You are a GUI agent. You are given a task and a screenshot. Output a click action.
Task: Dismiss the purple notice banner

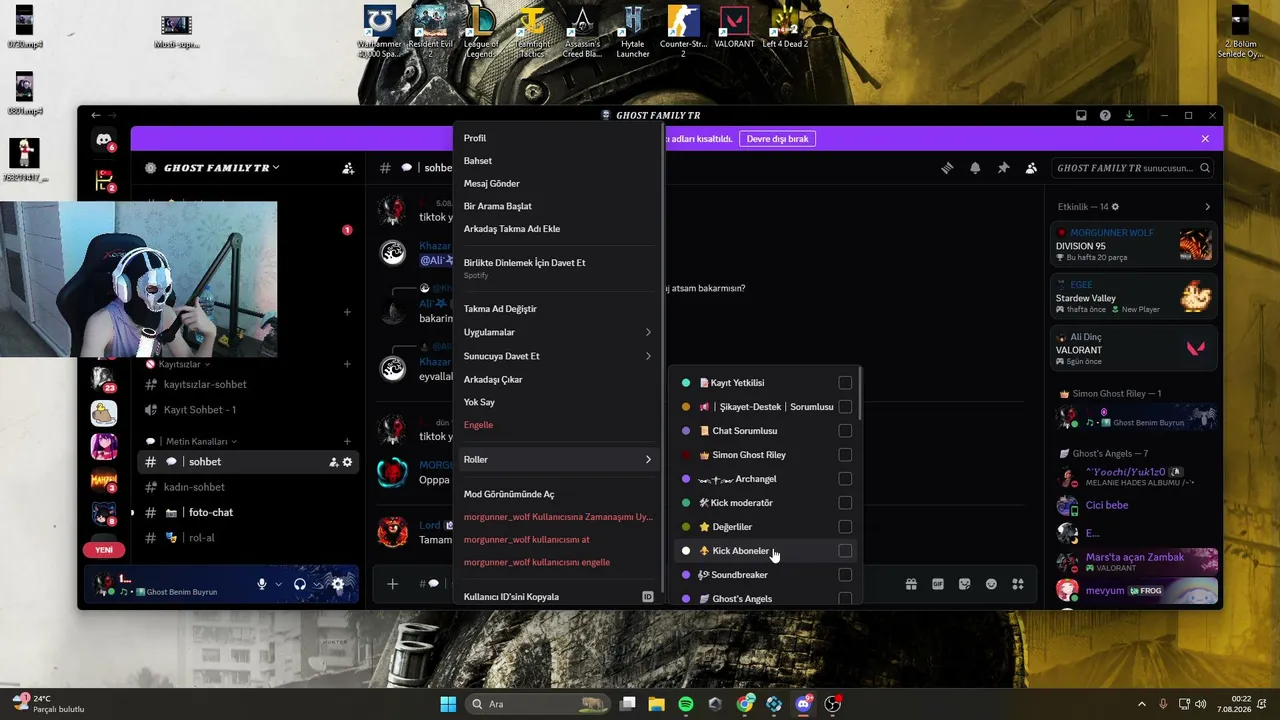point(1205,139)
